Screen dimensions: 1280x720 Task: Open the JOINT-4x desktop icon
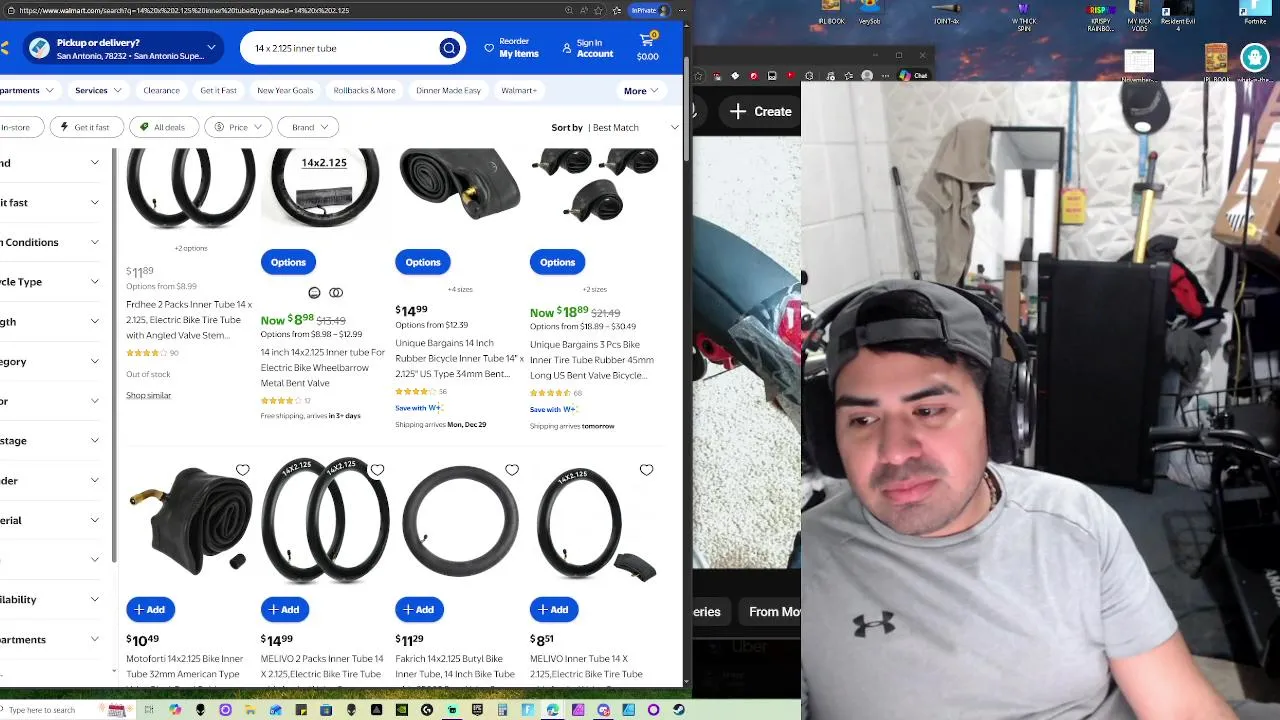[946, 14]
